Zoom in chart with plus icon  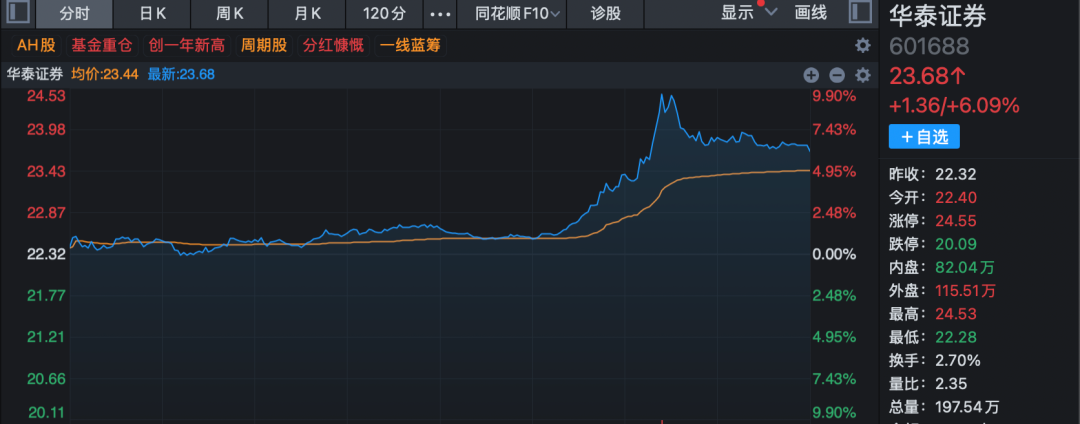pos(811,75)
